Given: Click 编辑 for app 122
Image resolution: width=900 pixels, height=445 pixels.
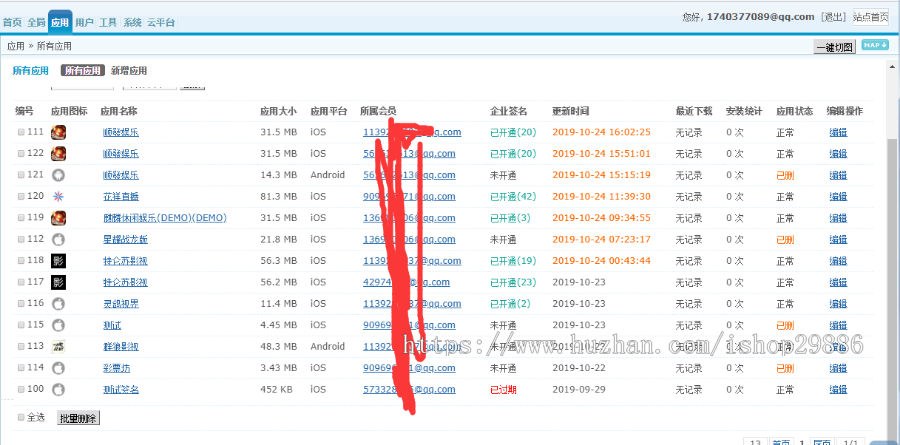Looking at the screenshot, I should 838,154.
